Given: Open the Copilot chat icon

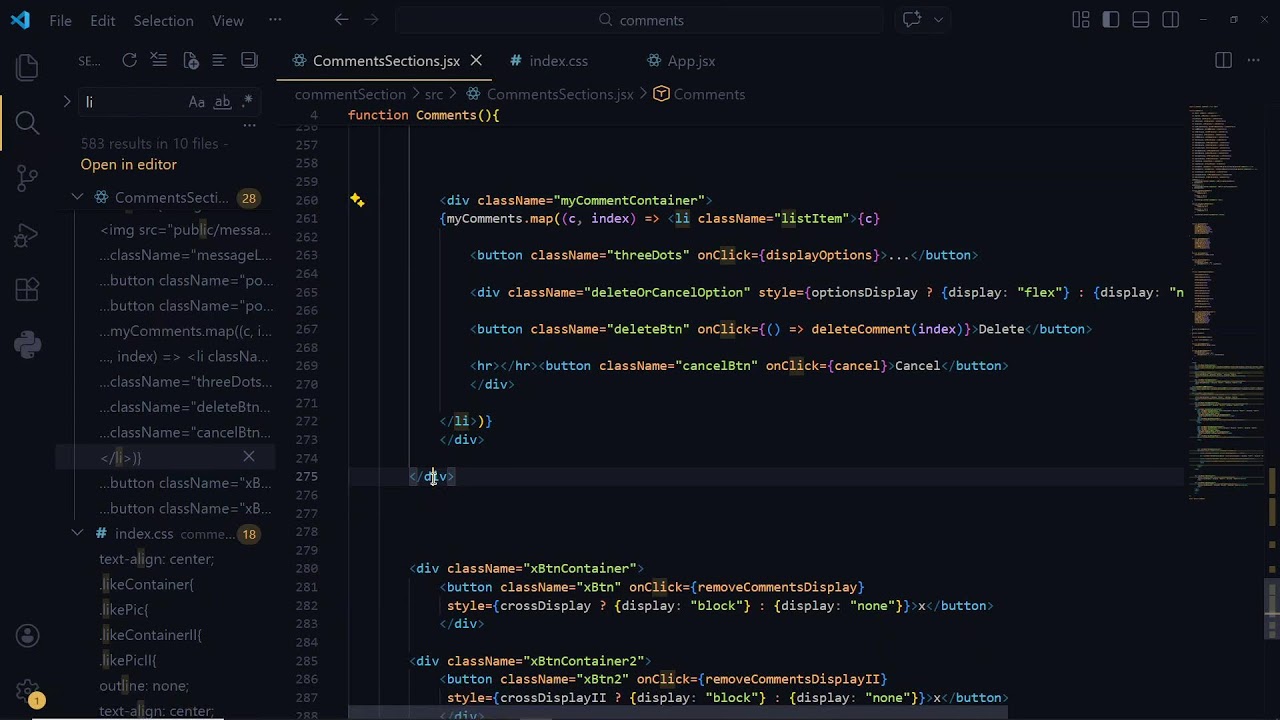Looking at the screenshot, I should [911, 19].
